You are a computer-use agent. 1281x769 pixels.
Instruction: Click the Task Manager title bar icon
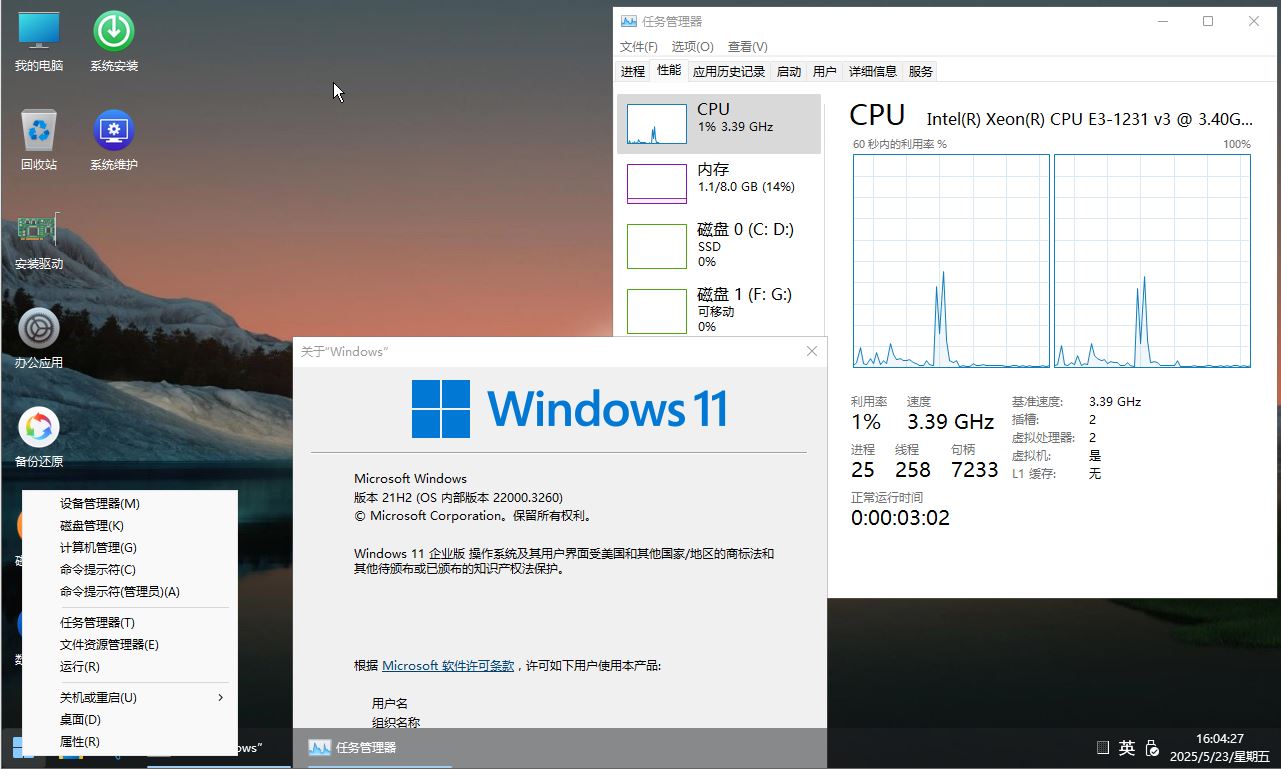(628, 21)
